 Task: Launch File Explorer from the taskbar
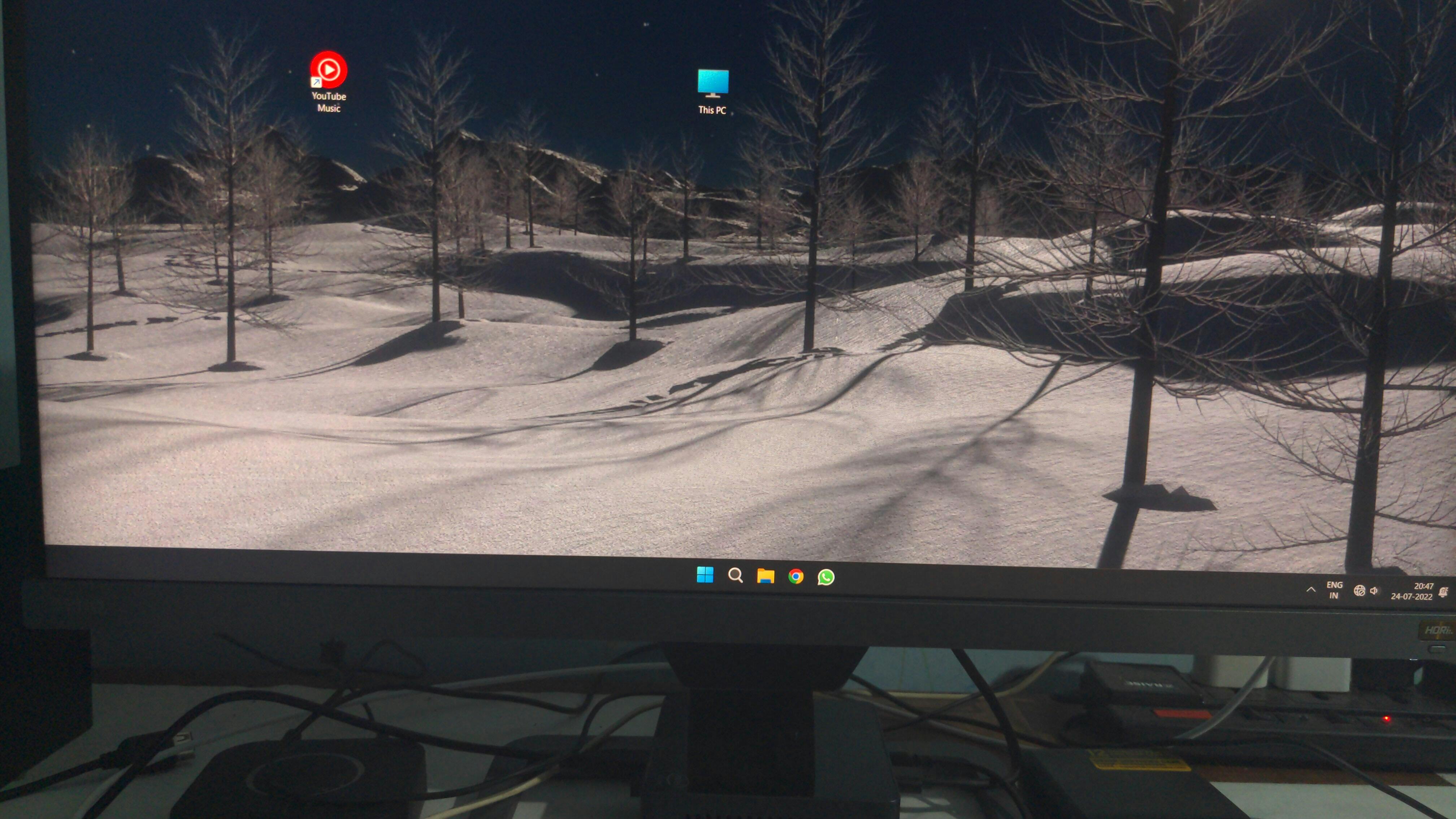(x=765, y=576)
